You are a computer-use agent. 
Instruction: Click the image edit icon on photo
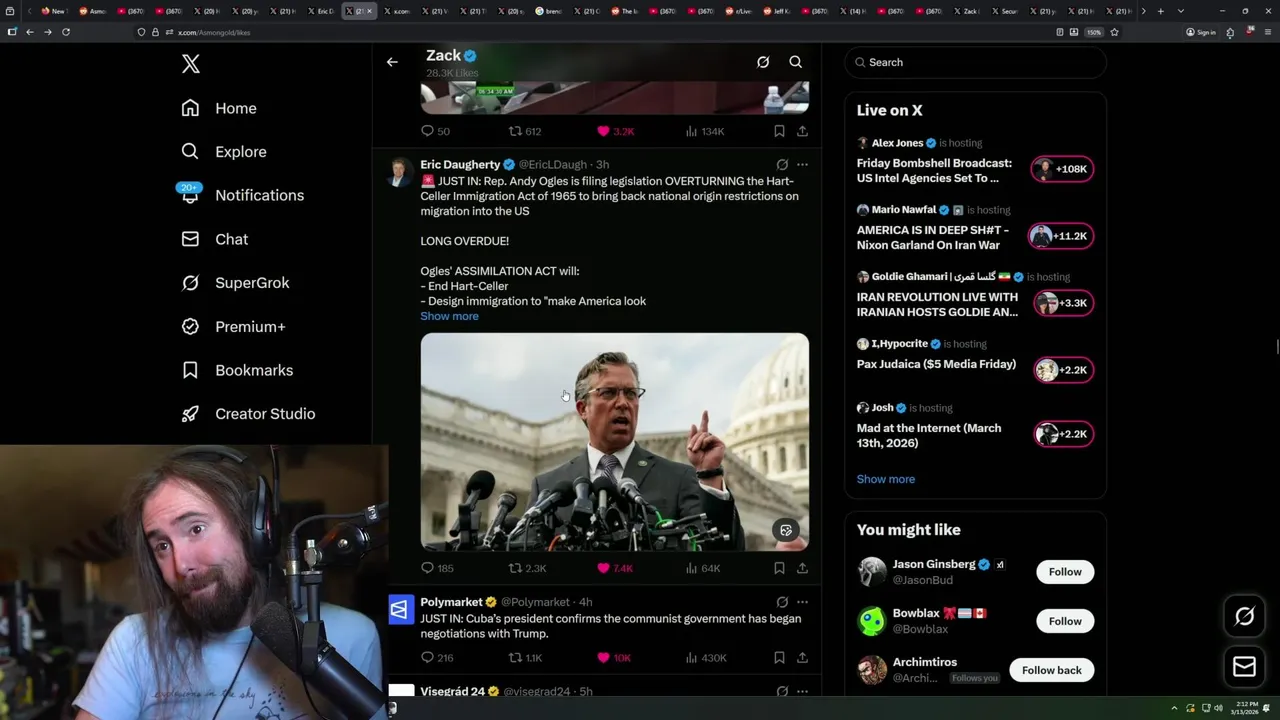(786, 530)
